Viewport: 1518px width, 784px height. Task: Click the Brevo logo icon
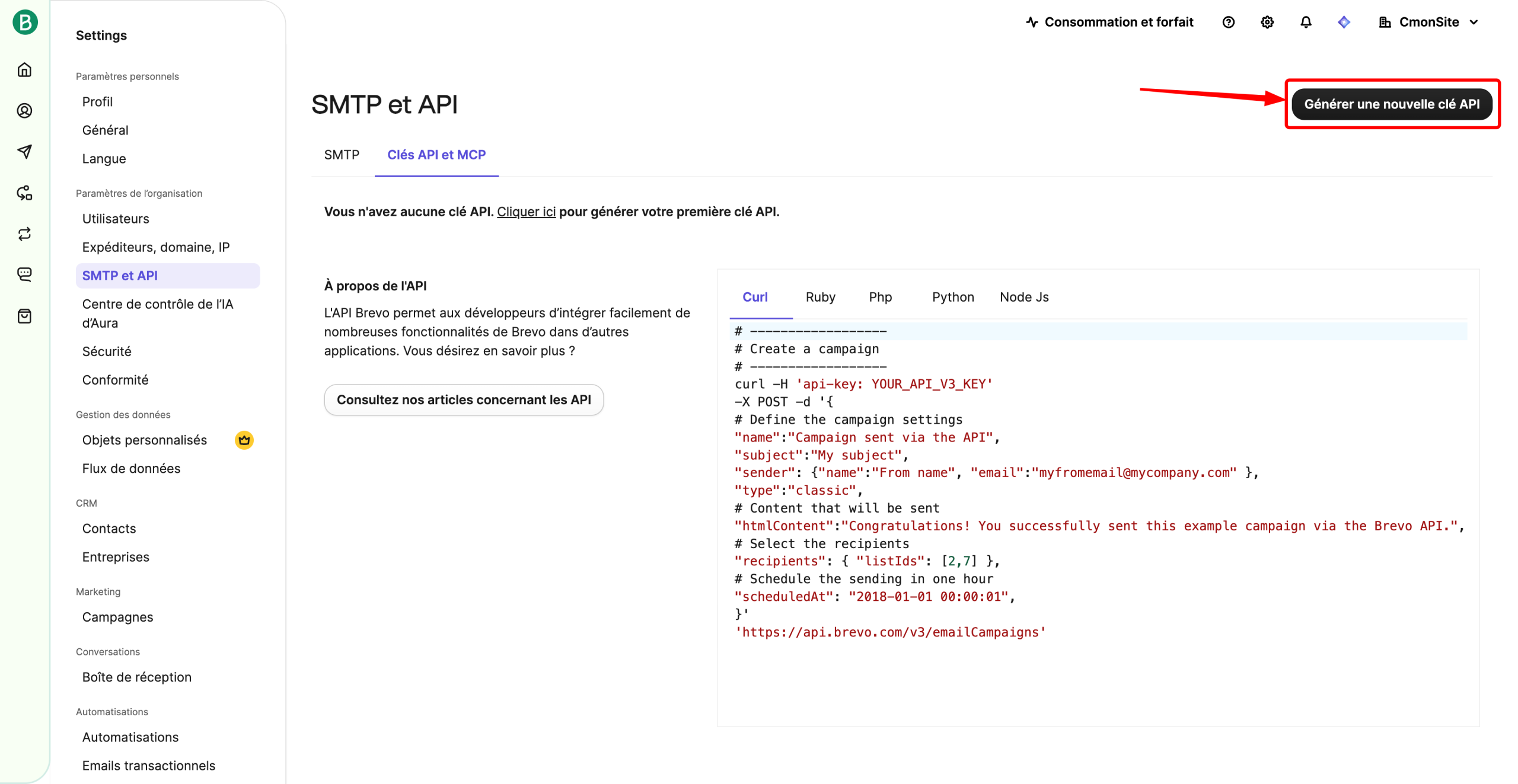coord(25,23)
